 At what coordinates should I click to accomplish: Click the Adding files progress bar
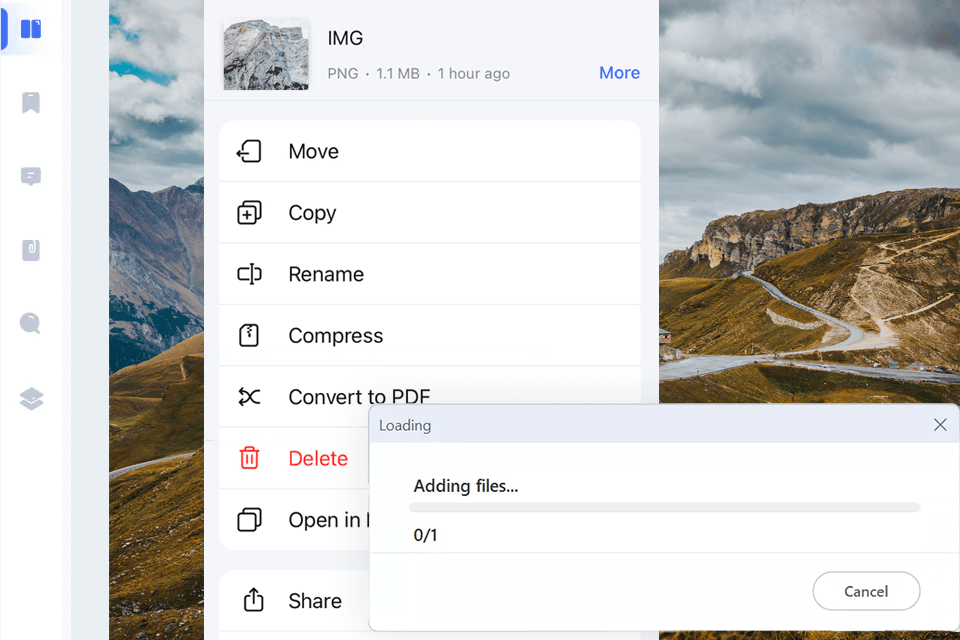(664, 507)
